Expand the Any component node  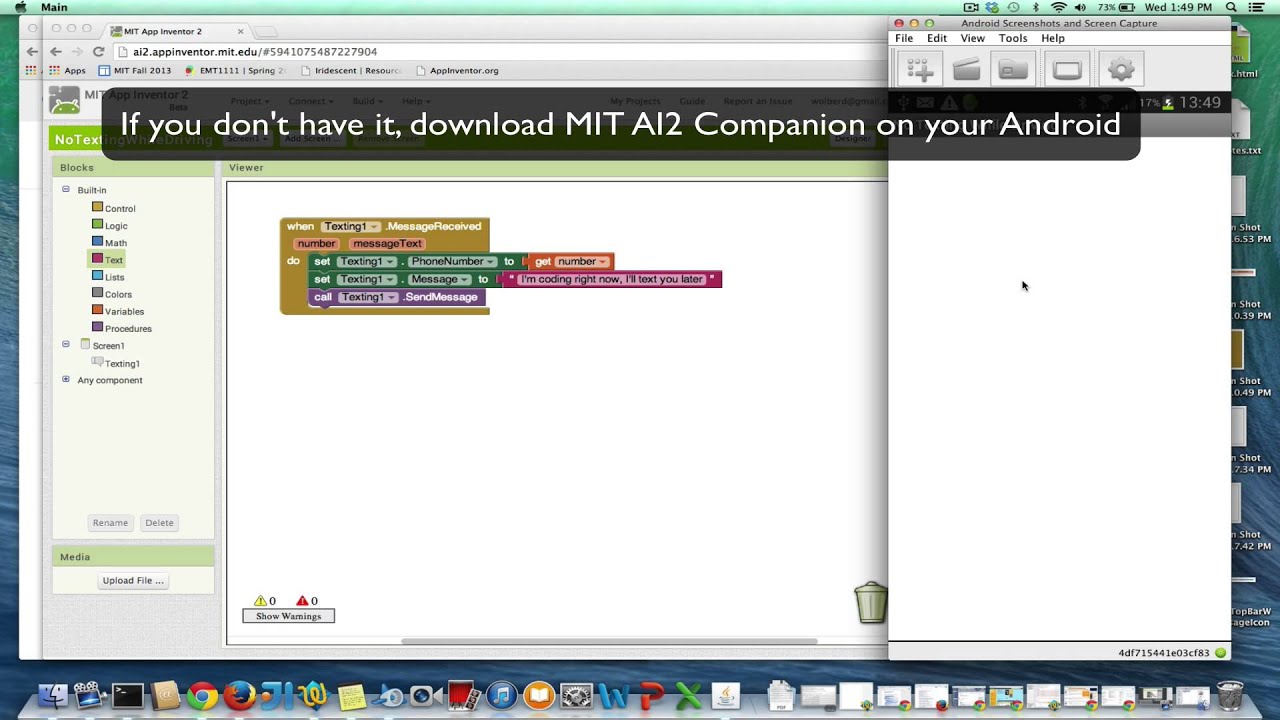click(66, 379)
